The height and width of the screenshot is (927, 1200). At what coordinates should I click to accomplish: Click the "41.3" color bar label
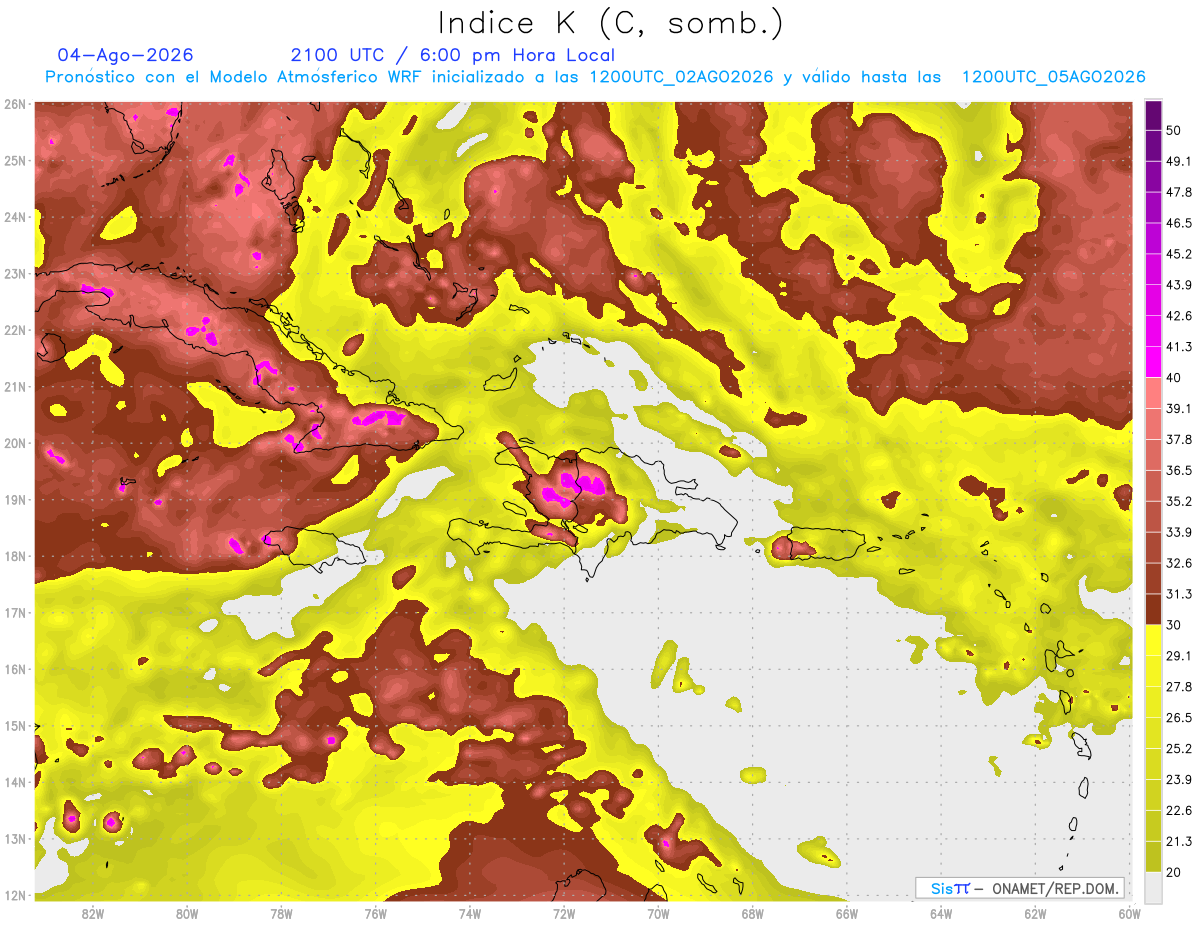coord(1179,347)
